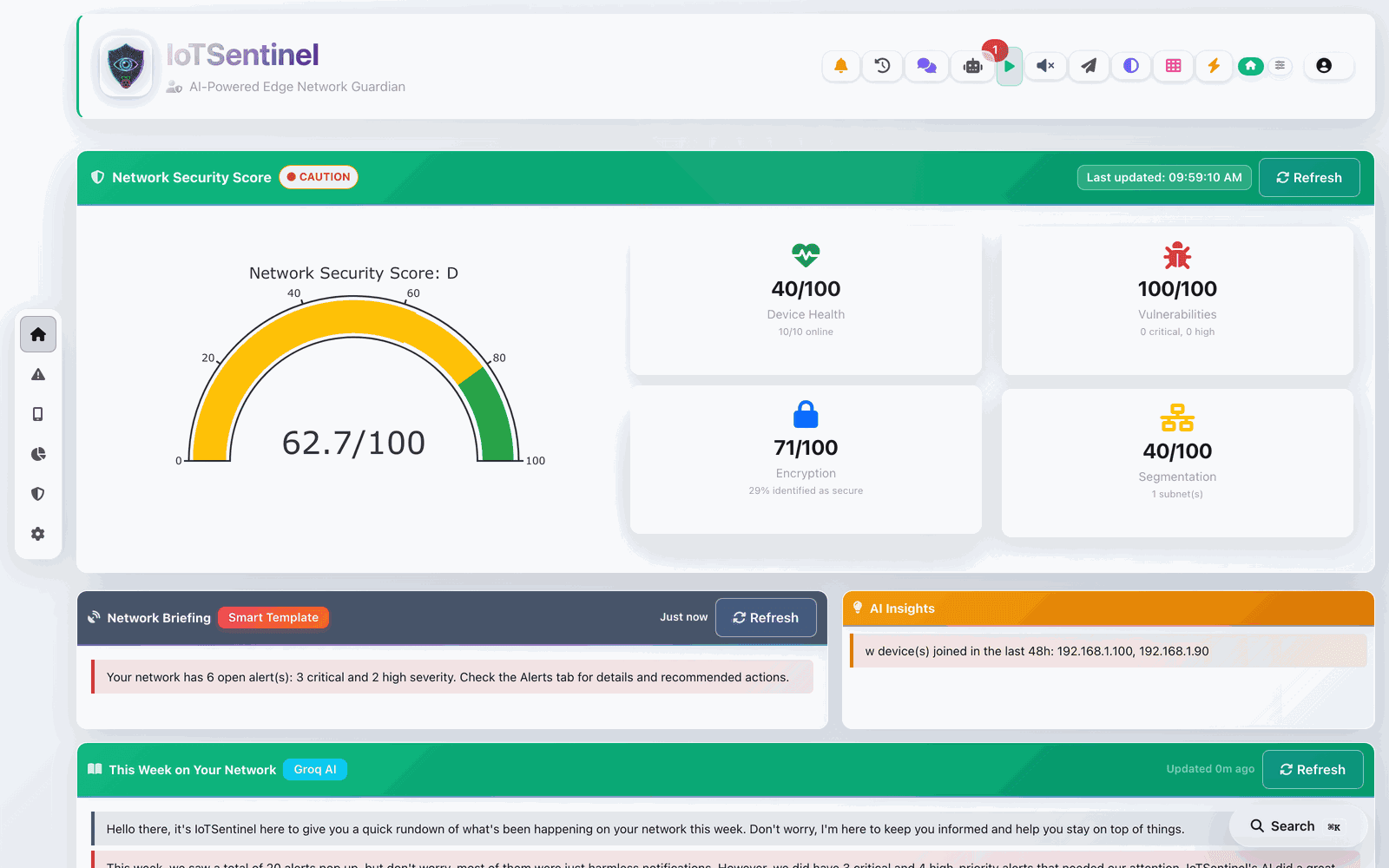The height and width of the screenshot is (868, 1389).
Task: Toggle dark mode half-circle icon
Action: point(1130,66)
